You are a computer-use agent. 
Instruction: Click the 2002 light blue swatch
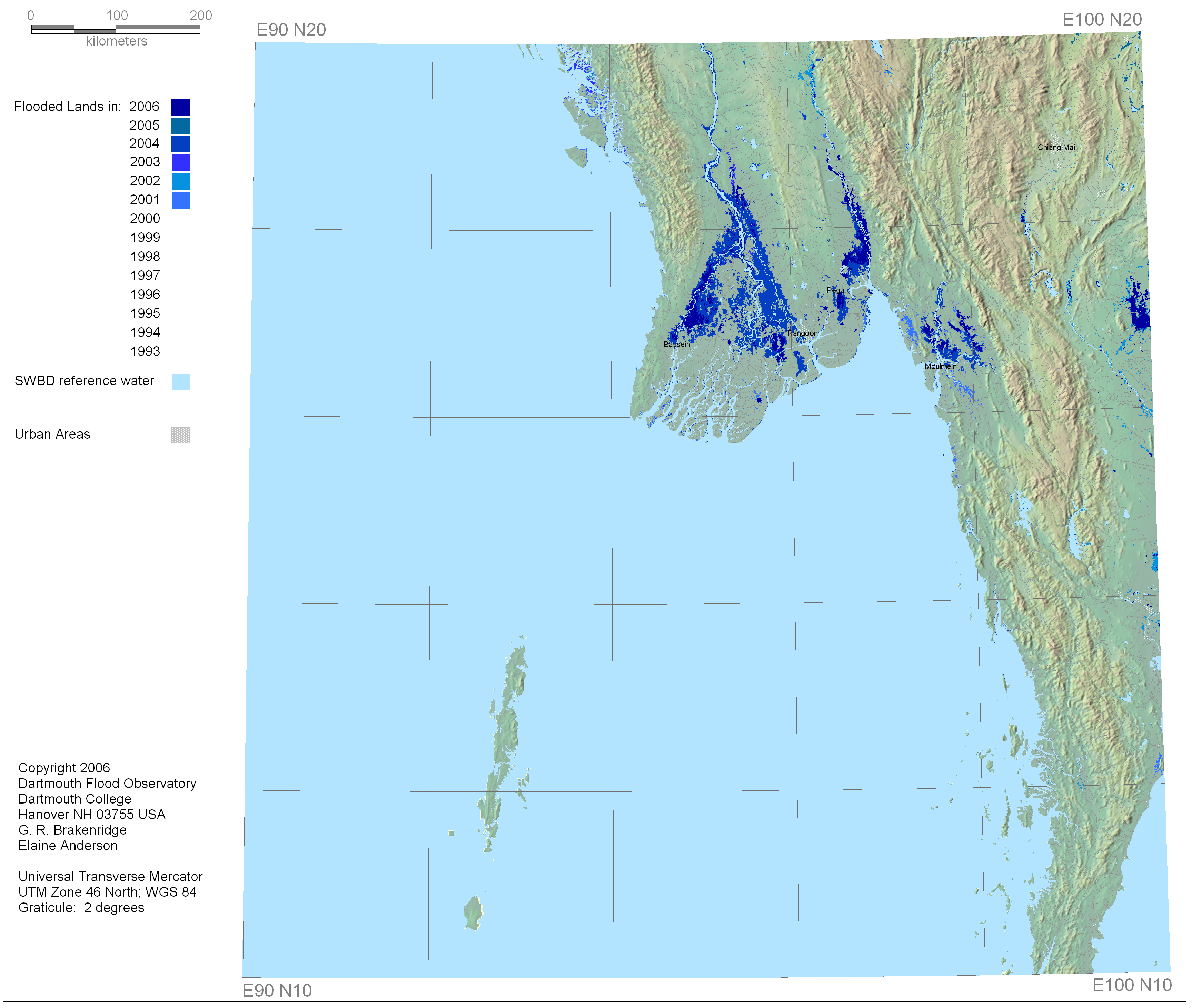[181, 182]
